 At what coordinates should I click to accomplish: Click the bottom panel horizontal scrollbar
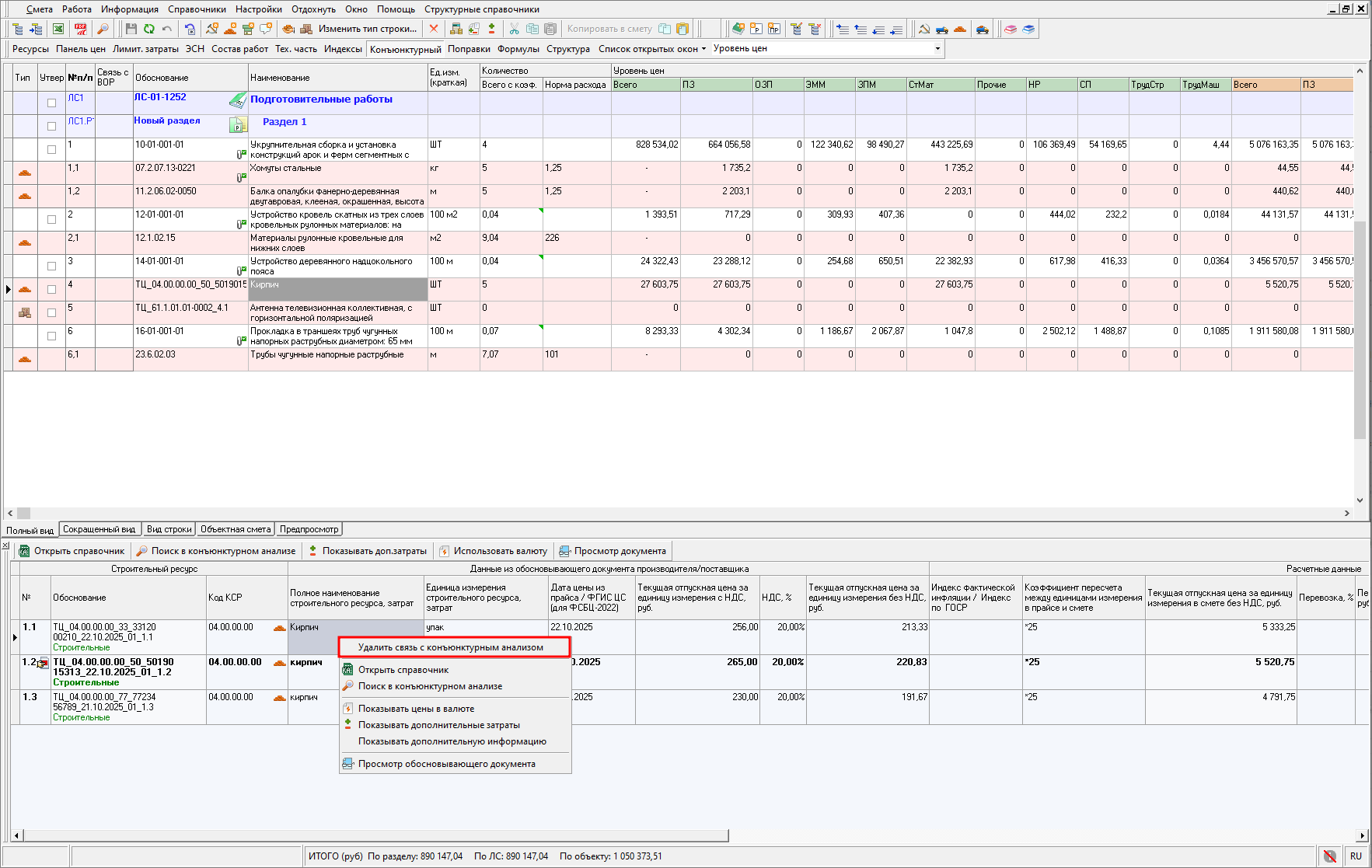(x=373, y=835)
